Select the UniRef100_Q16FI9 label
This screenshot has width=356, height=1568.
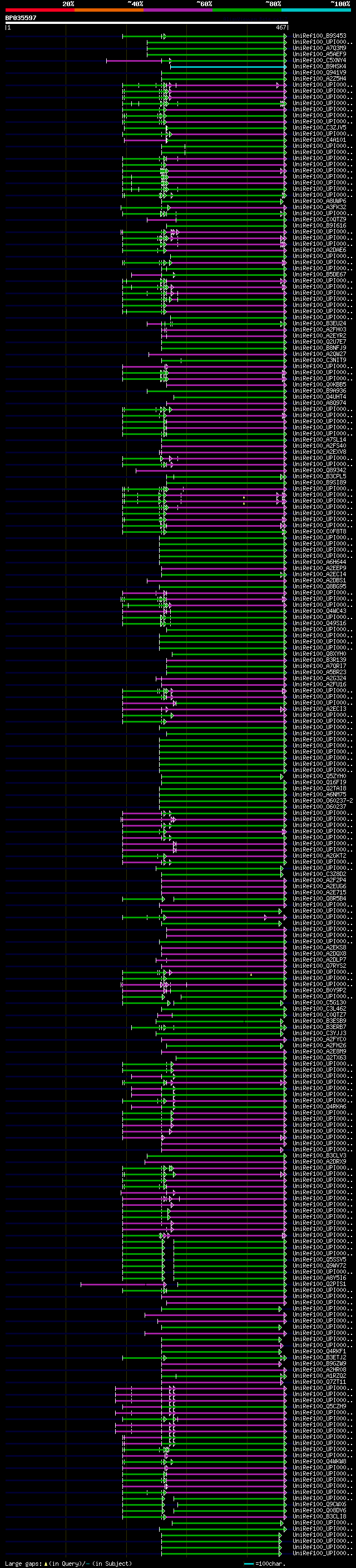click(319, 783)
